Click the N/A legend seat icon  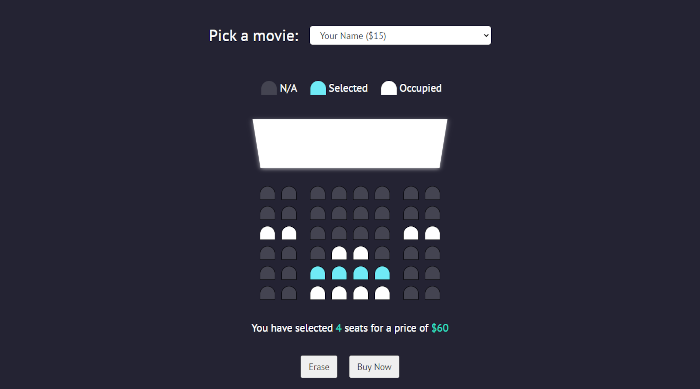click(269, 88)
